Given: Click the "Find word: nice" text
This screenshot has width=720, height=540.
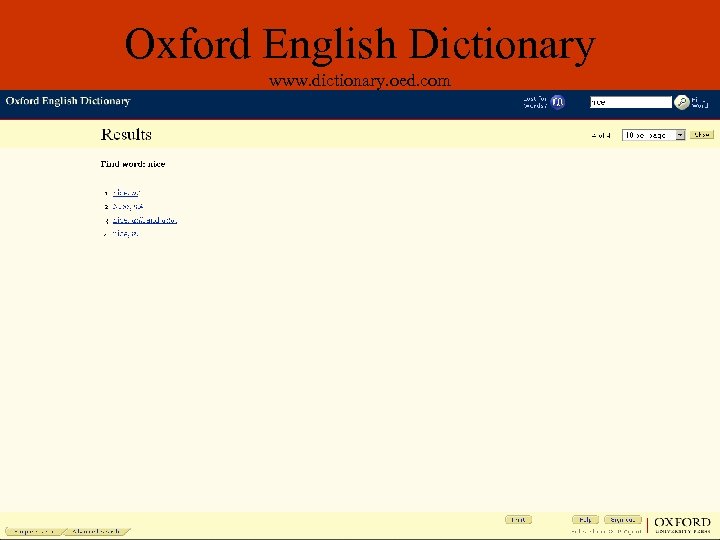Looking at the screenshot, I should [133, 164].
